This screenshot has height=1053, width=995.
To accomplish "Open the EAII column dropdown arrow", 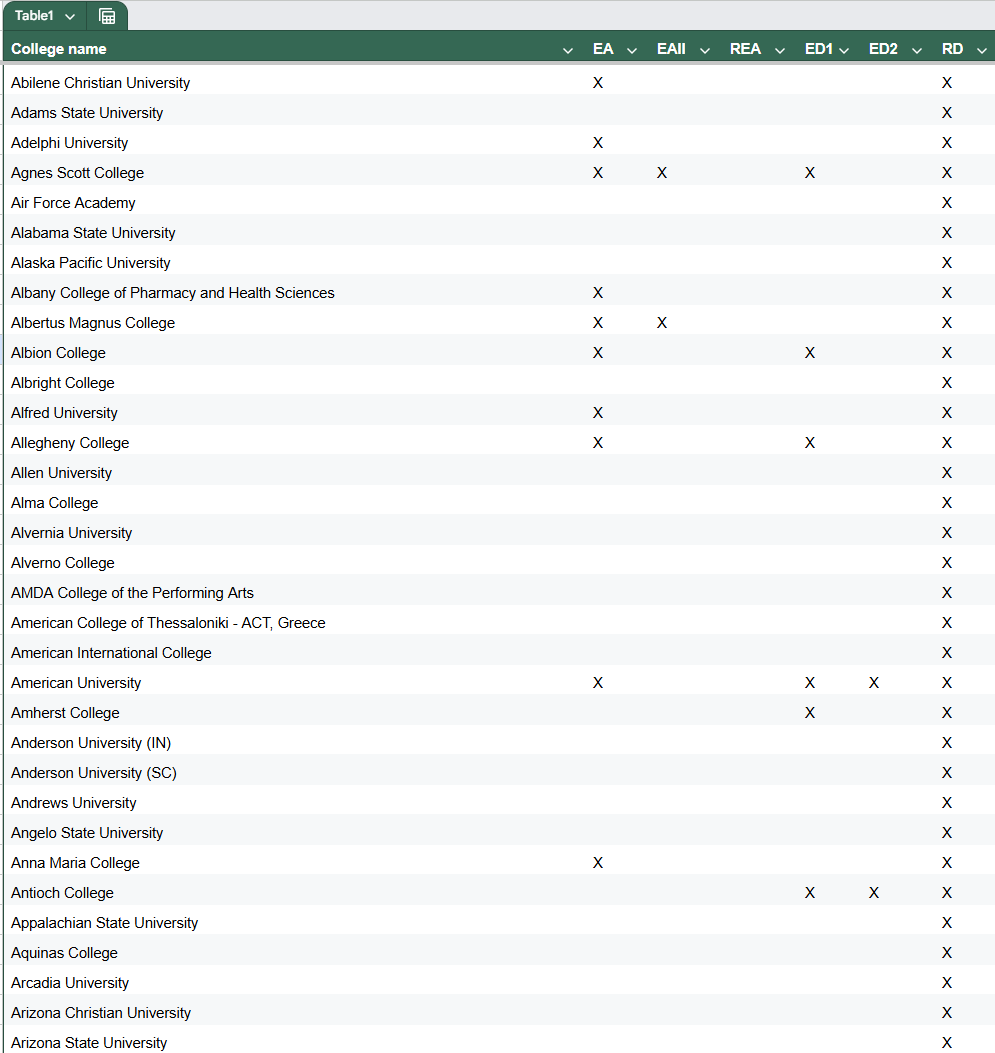I will pyautogui.click(x=705, y=50).
